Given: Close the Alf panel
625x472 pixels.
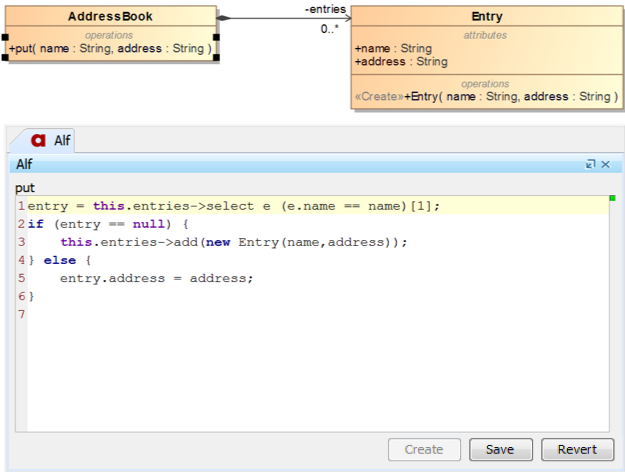Looking at the screenshot, I should tap(605, 164).
